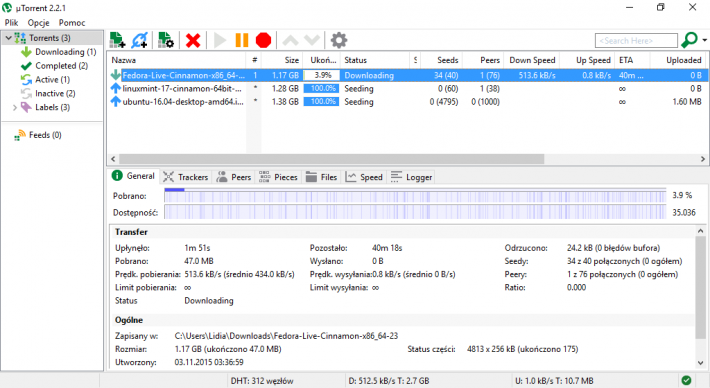Expand the Labels (3) node
The image size is (710, 388).
[x=14, y=108]
